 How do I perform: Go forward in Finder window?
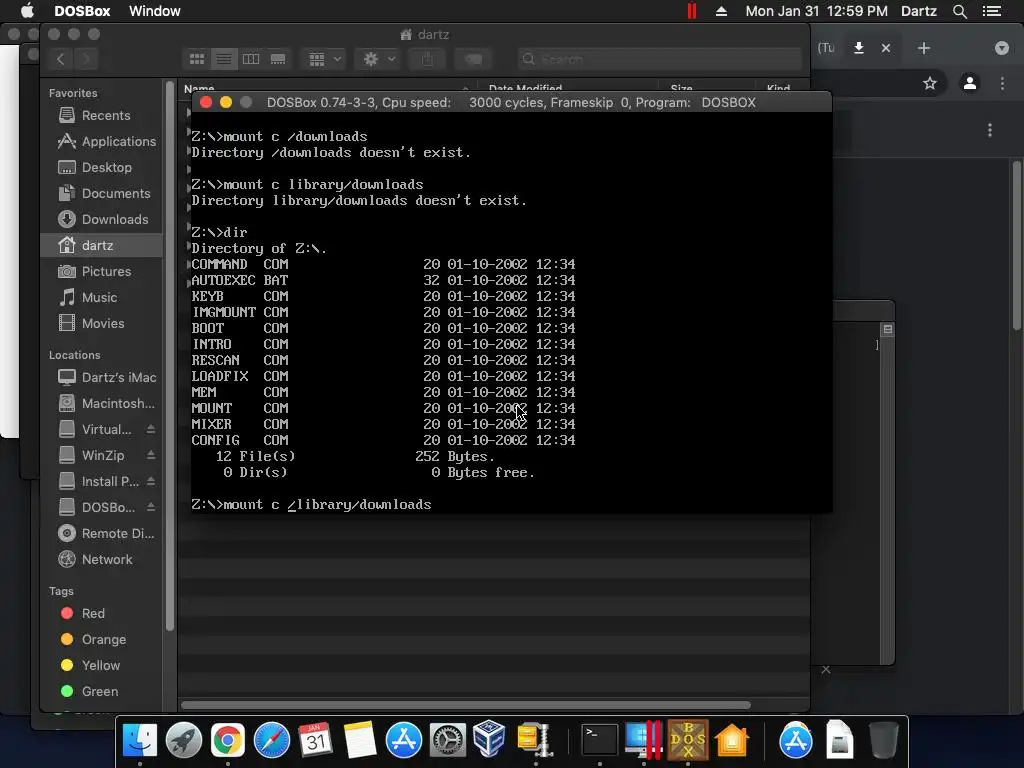pyautogui.click(x=86, y=59)
